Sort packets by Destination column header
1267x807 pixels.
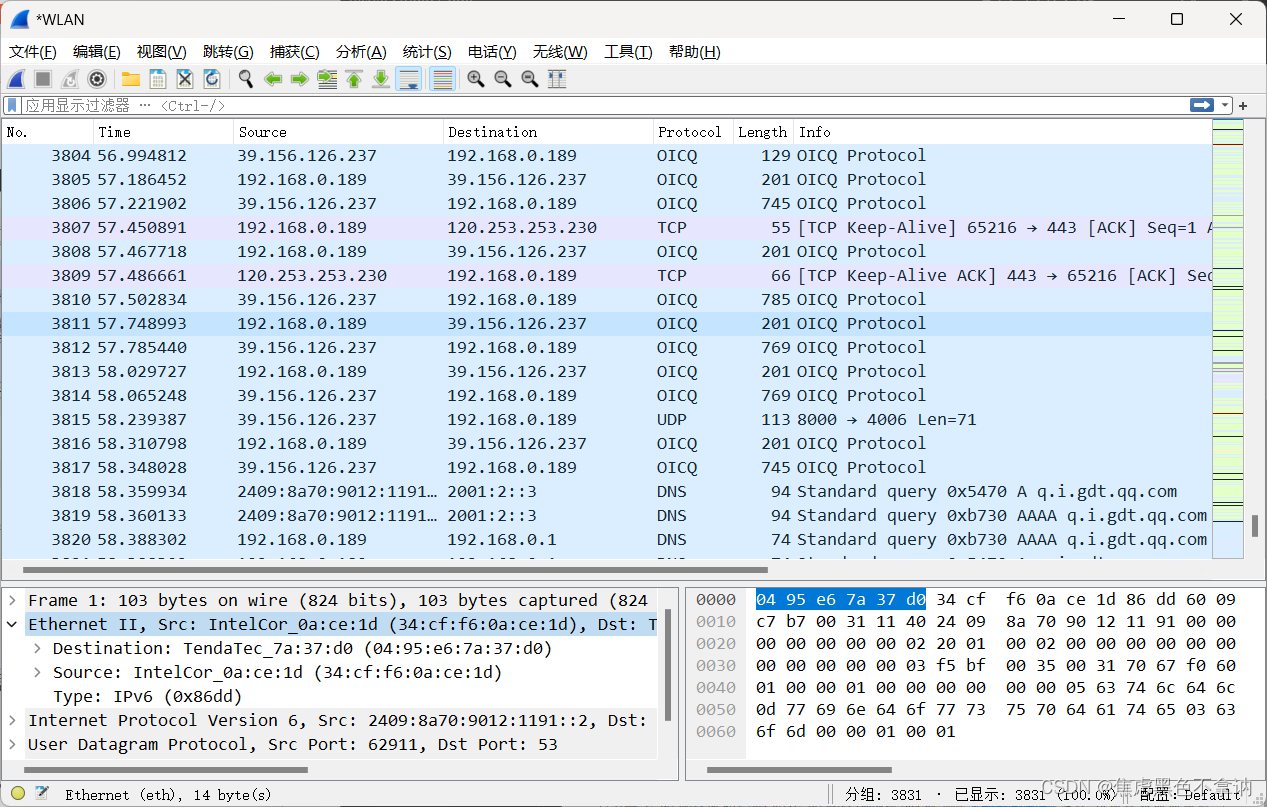tap(548, 132)
